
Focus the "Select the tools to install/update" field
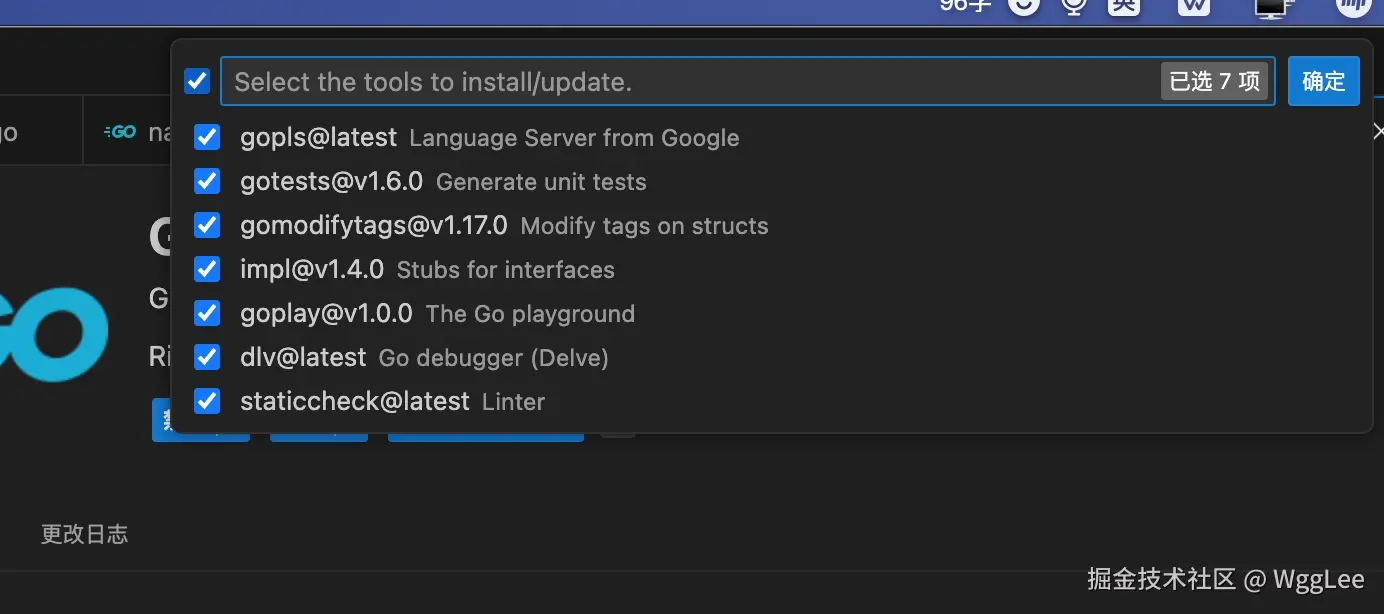click(x=690, y=81)
